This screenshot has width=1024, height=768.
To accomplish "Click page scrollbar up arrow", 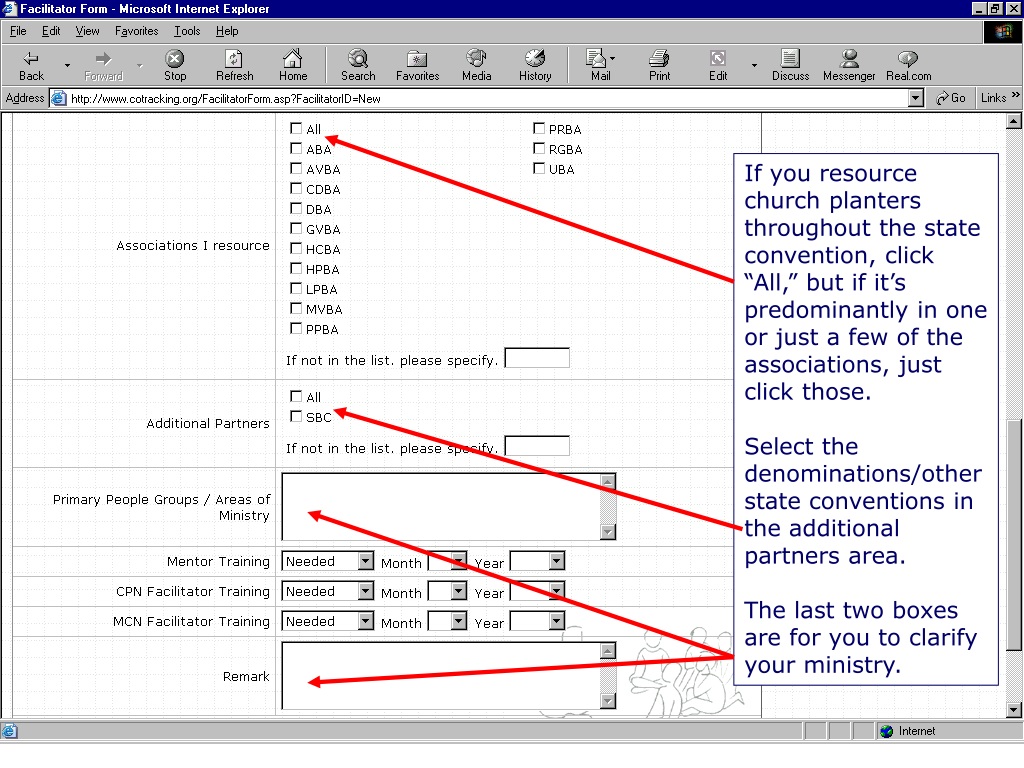I will 1014,121.
